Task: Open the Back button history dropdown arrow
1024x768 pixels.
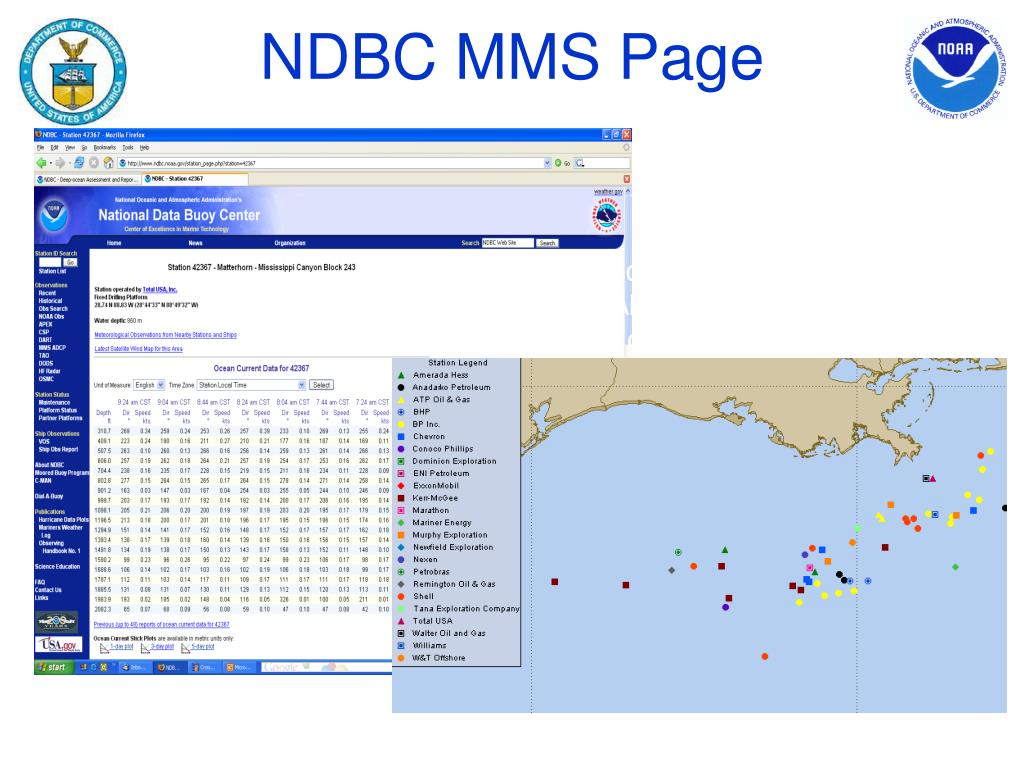Action: [x=50, y=163]
